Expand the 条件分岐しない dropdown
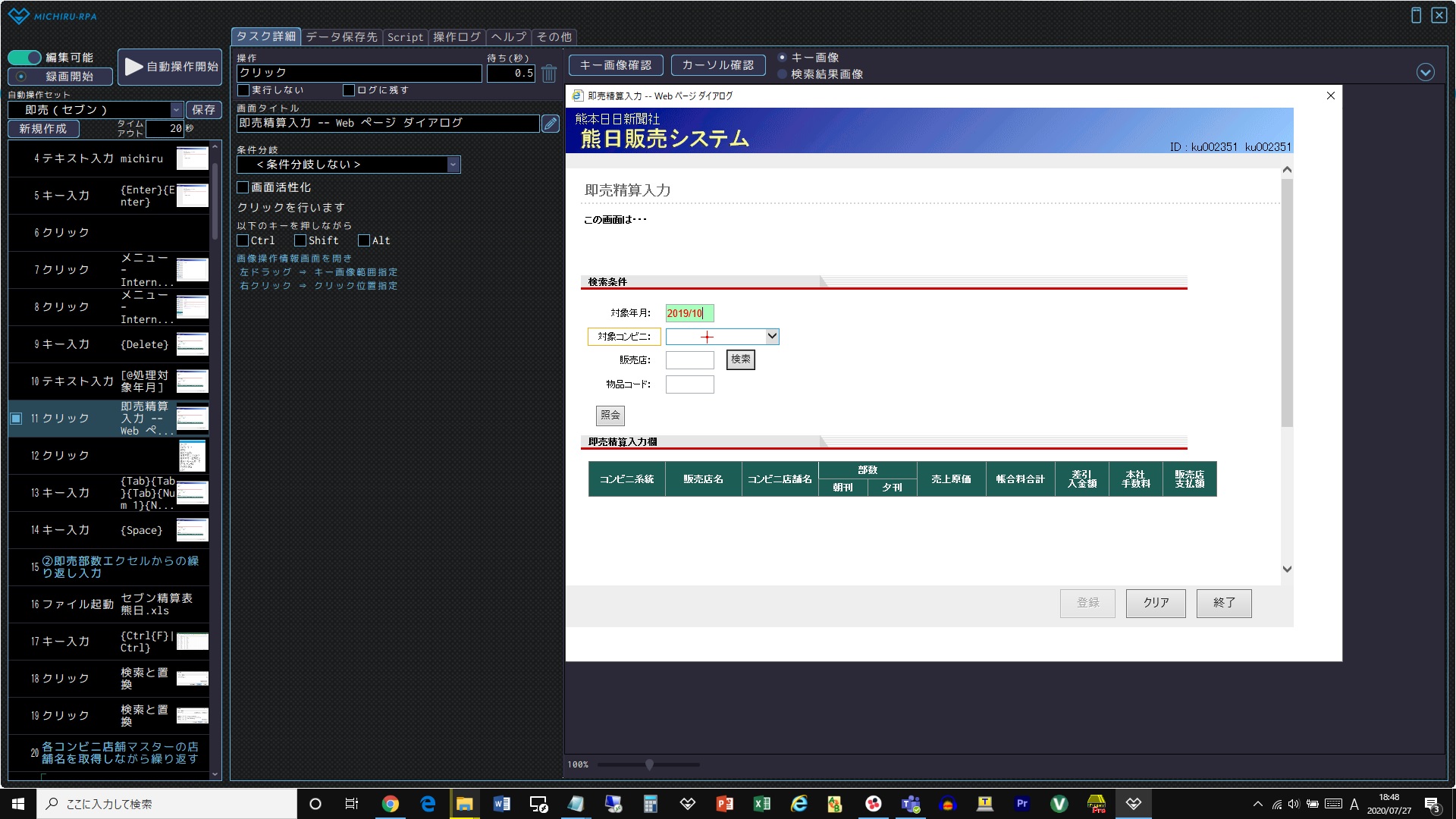The height and width of the screenshot is (819, 1456). [453, 165]
